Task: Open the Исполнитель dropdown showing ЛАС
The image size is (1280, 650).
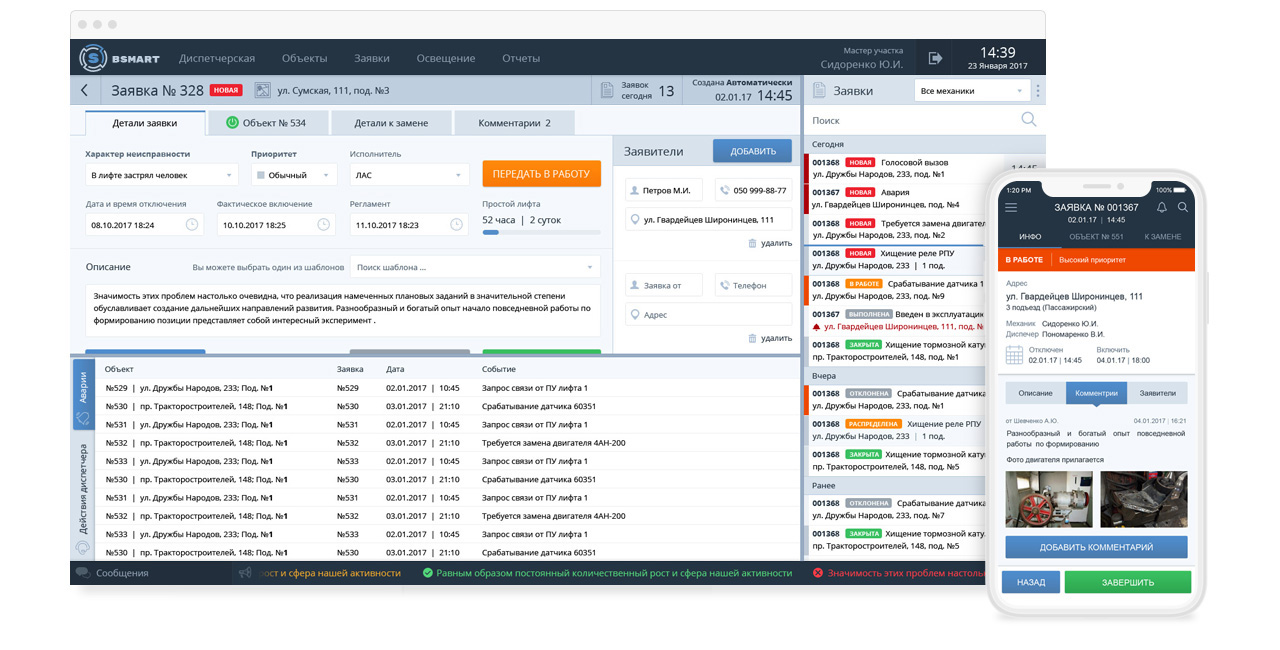Action: [x=409, y=175]
